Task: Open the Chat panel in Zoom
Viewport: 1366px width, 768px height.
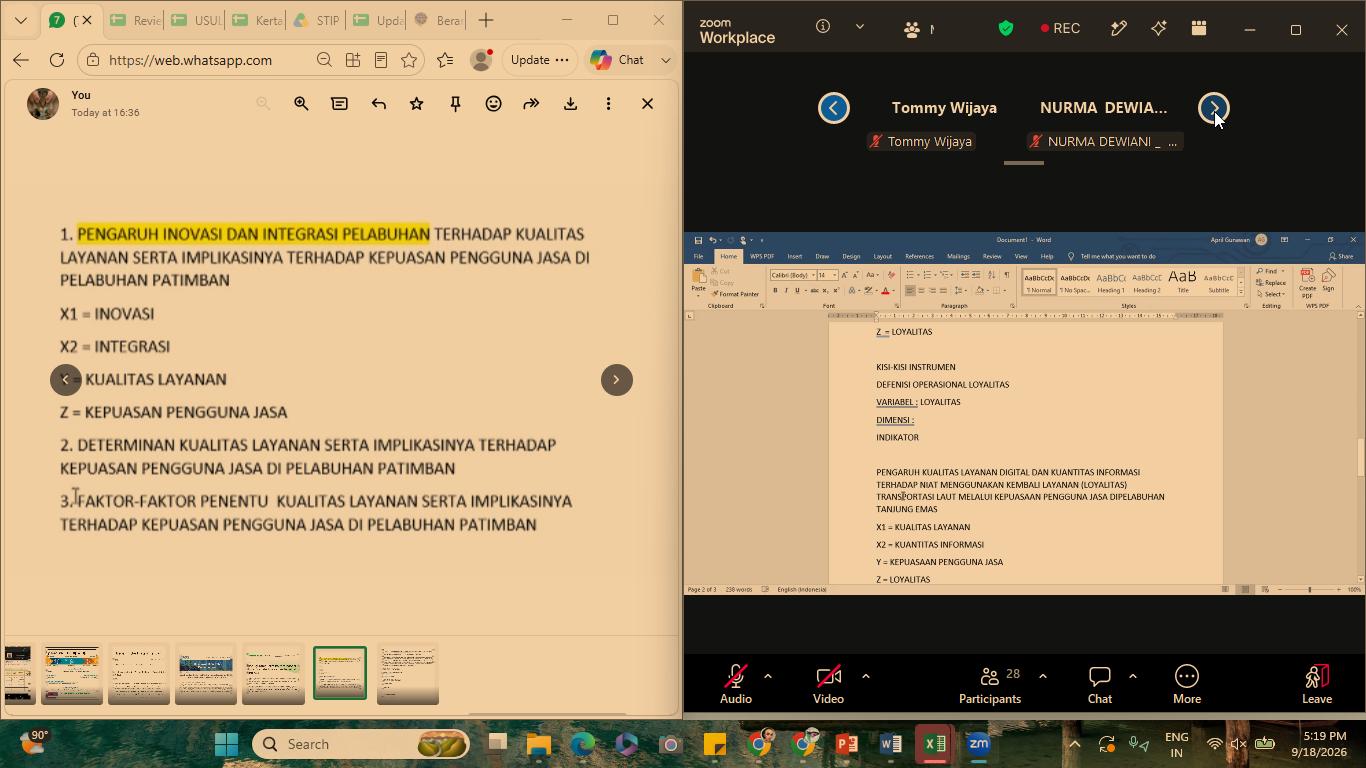Action: pos(1100,685)
